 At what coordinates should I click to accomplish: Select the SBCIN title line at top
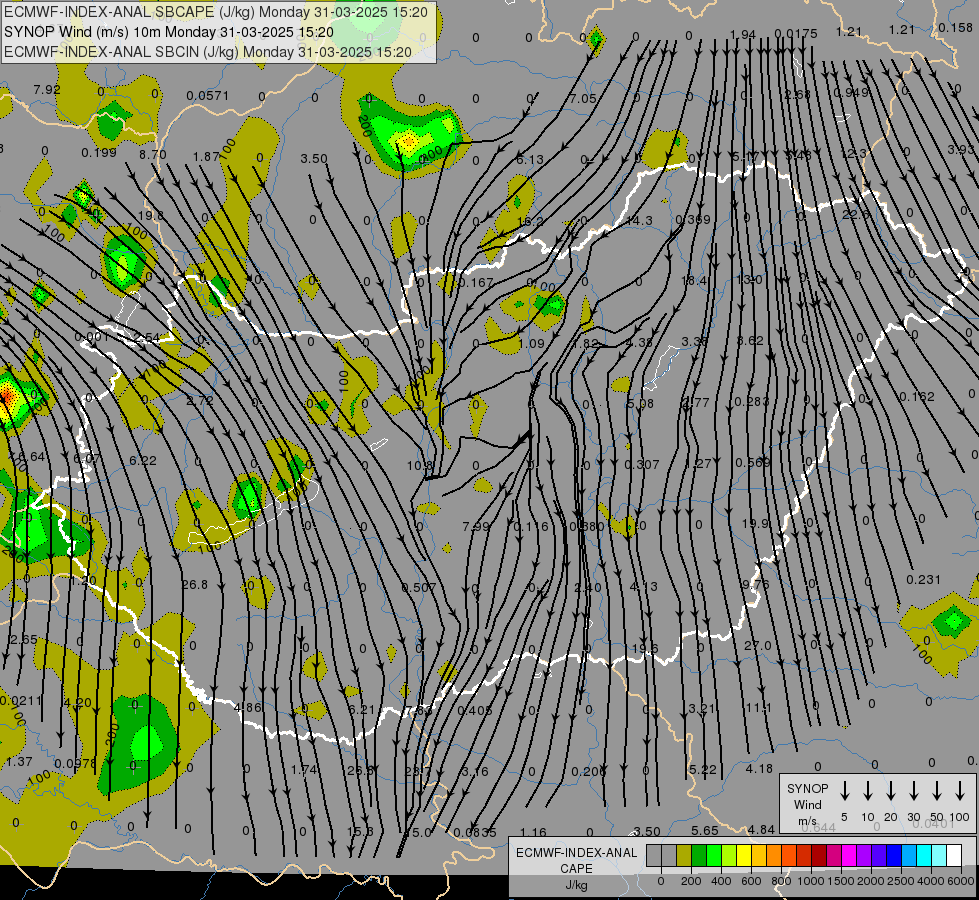(x=208, y=52)
